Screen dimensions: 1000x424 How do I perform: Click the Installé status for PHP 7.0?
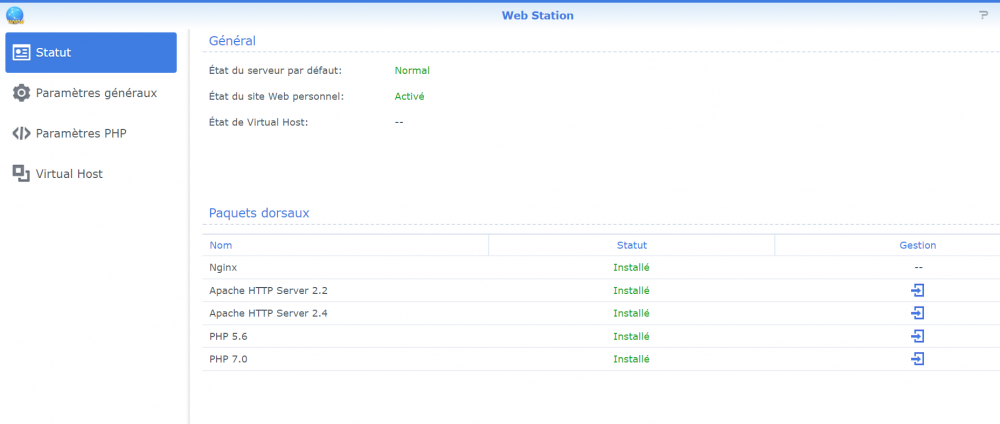[631, 359]
